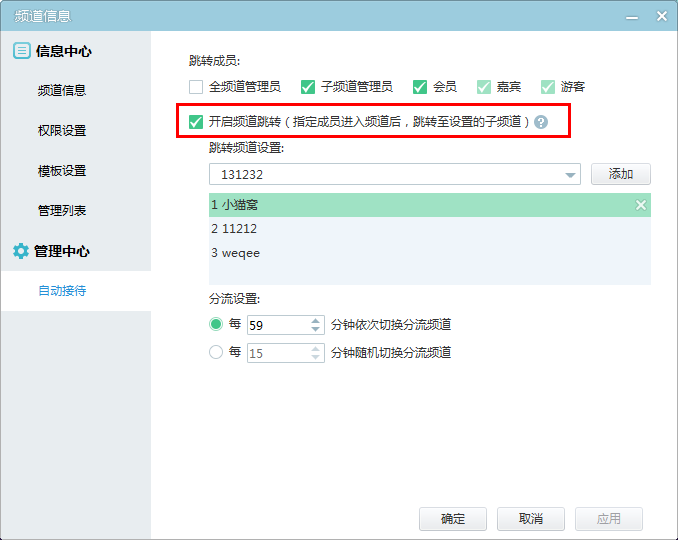Remove 小猫窝 with its X icon
This screenshot has width=678, height=540.
tap(640, 205)
